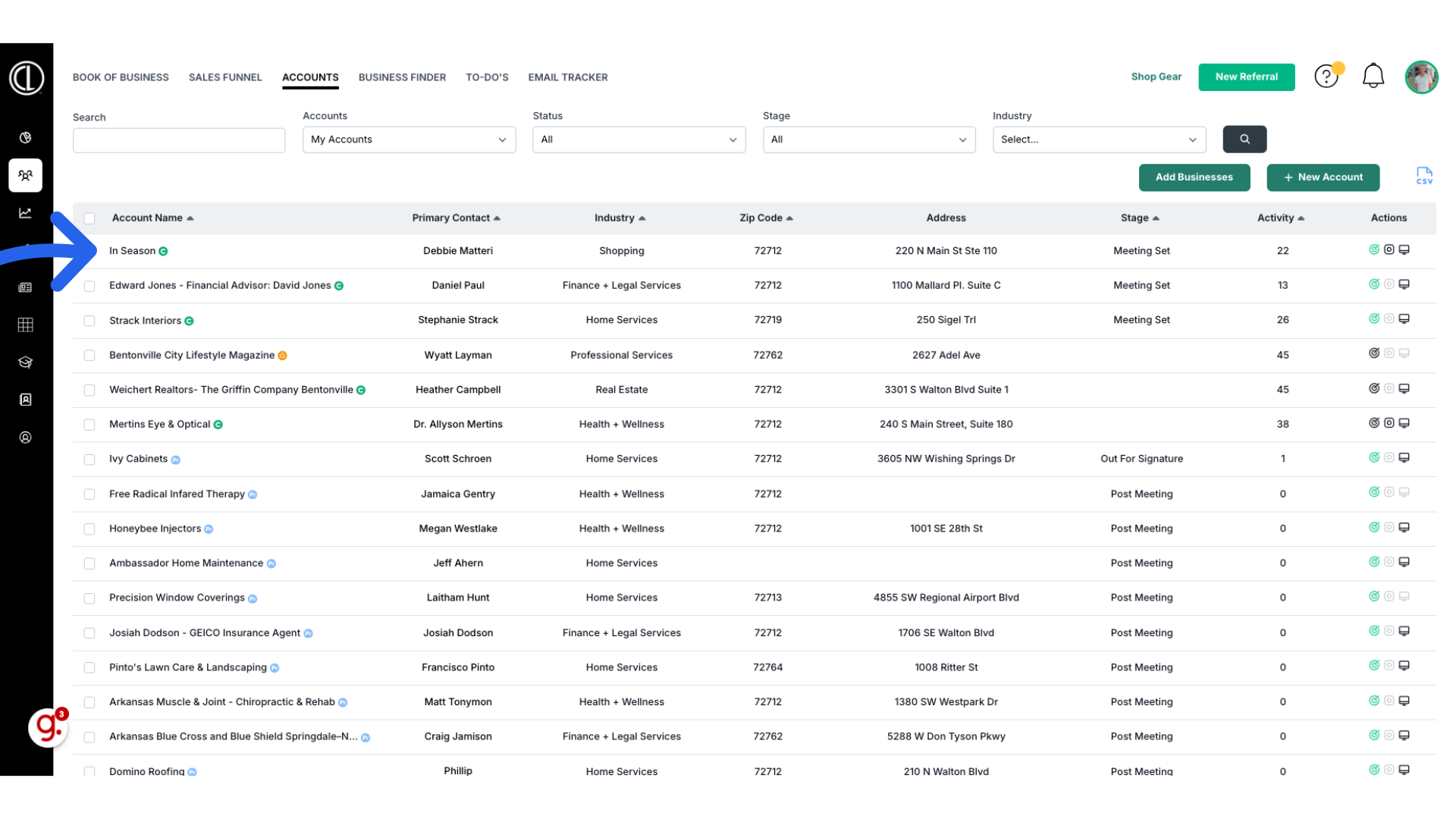Check the Honeybee Injectors row checkbox
The height and width of the screenshot is (819, 1456).
[89, 529]
